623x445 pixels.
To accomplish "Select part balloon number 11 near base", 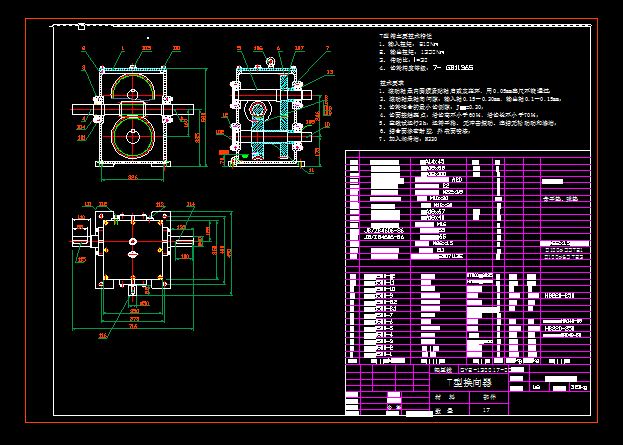I will pyautogui.click(x=311, y=170).
